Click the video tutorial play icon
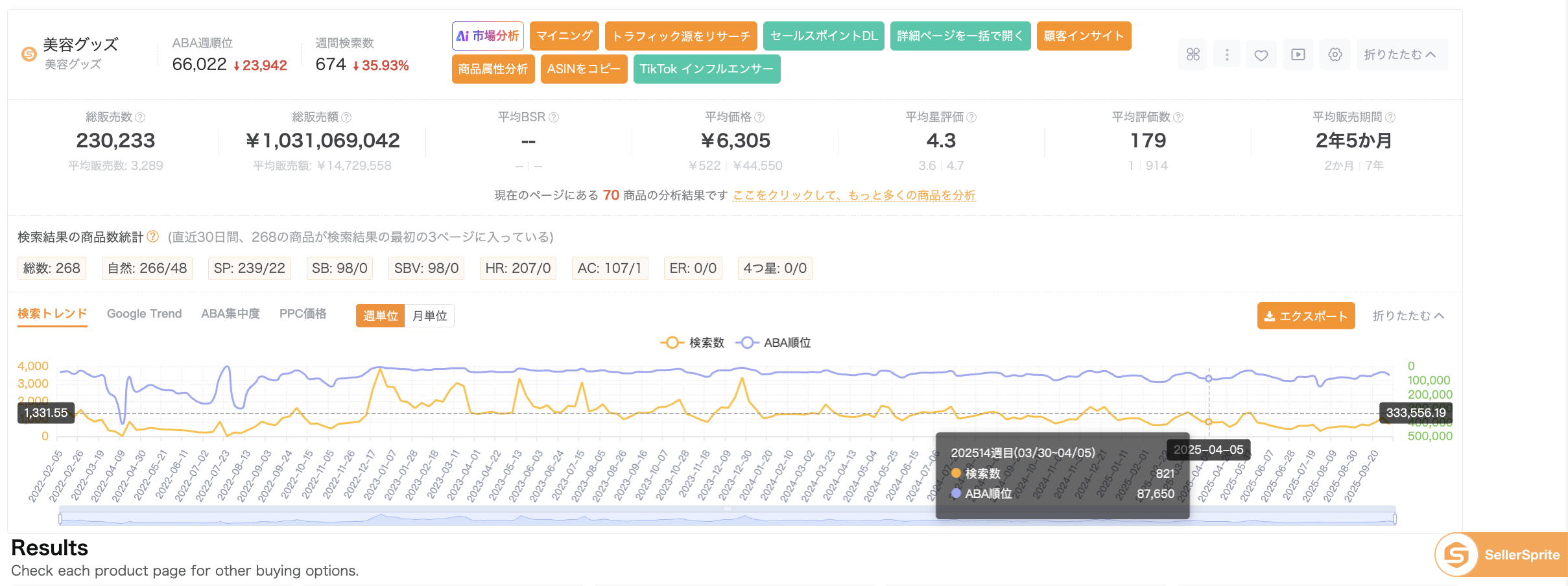The image size is (1568, 586). 1298,54
